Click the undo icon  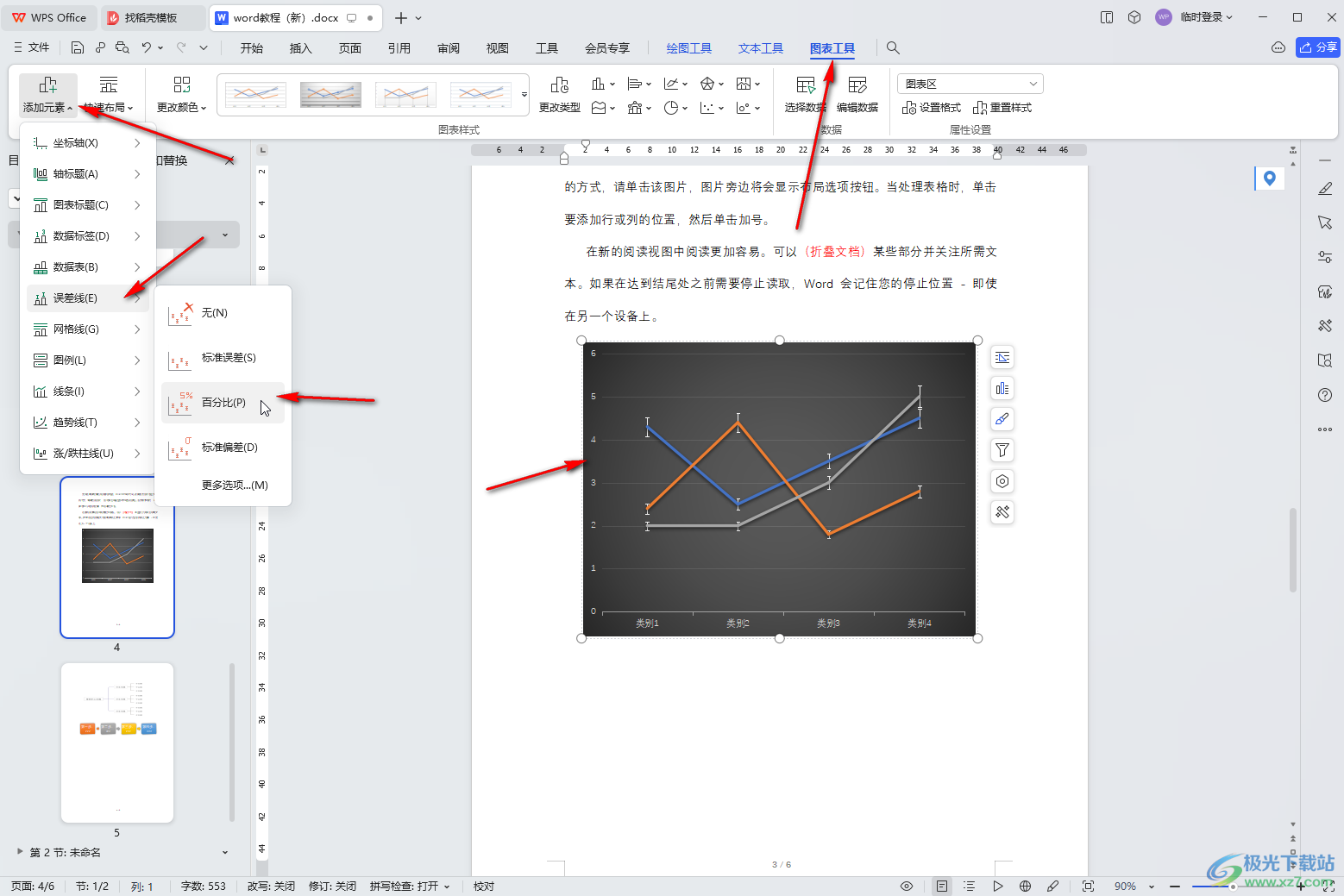[x=147, y=48]
